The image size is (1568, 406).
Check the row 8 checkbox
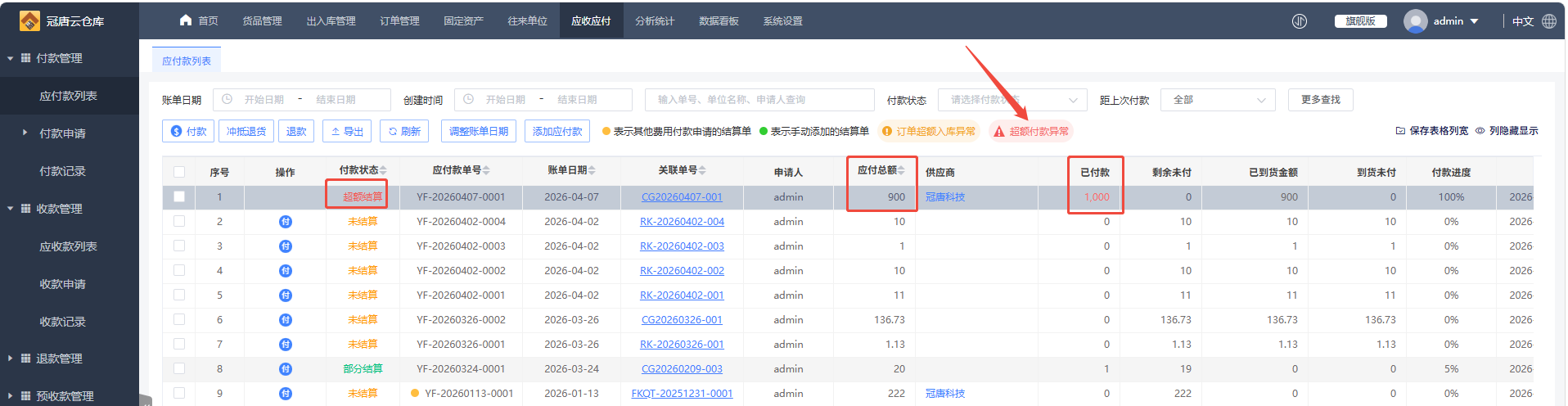point(179,368)
